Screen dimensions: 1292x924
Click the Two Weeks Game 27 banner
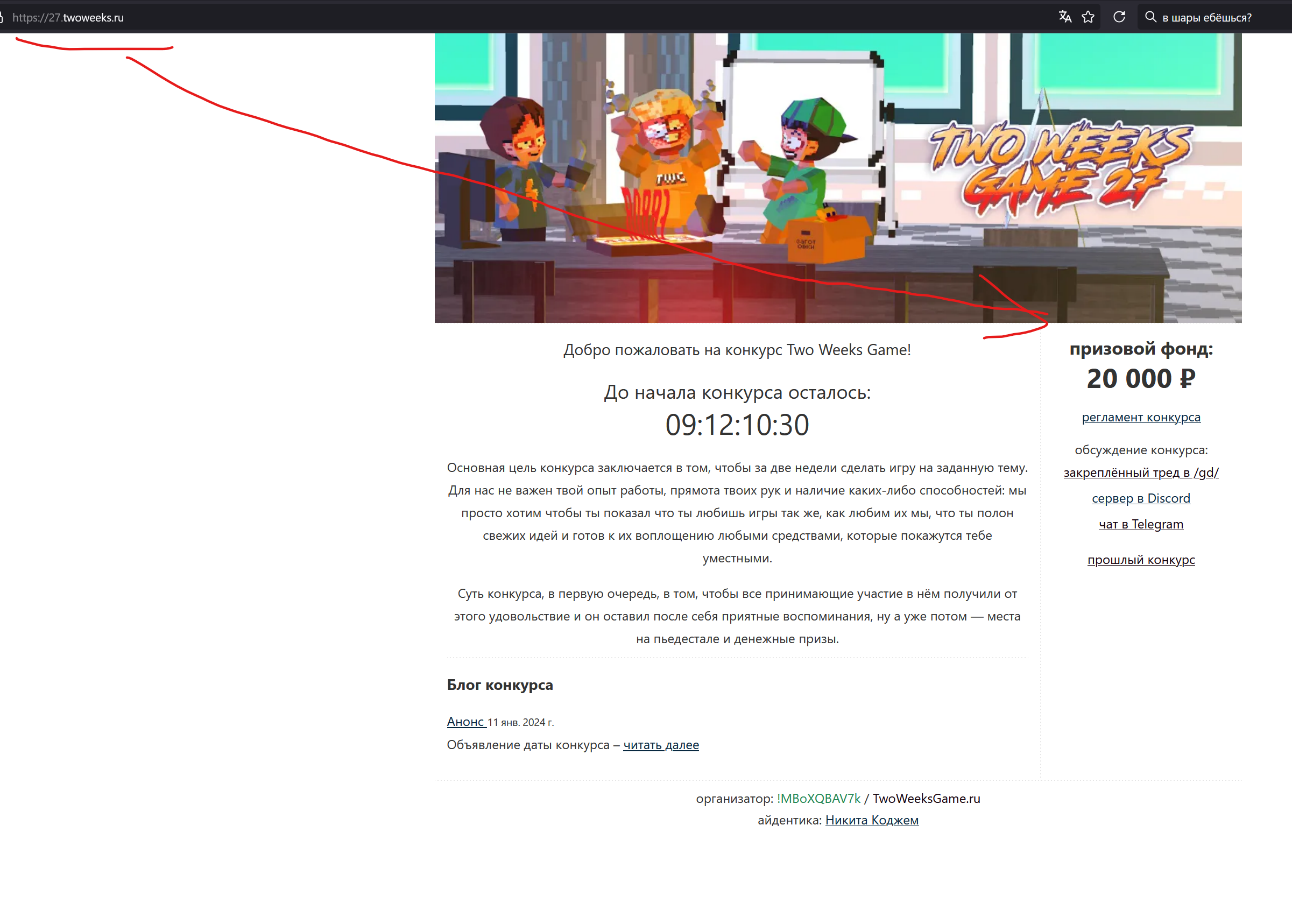point(837,178)
